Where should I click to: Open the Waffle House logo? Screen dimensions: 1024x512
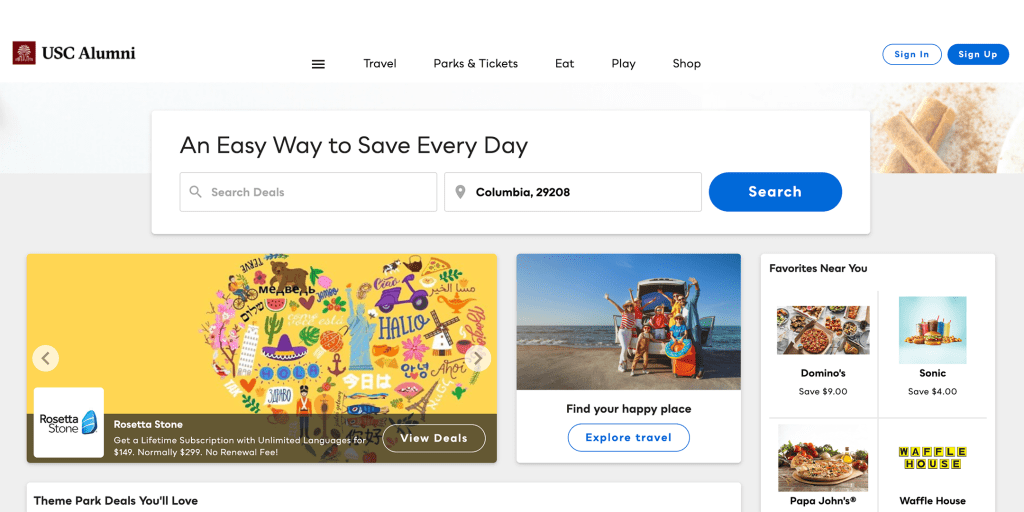(932, 458)
